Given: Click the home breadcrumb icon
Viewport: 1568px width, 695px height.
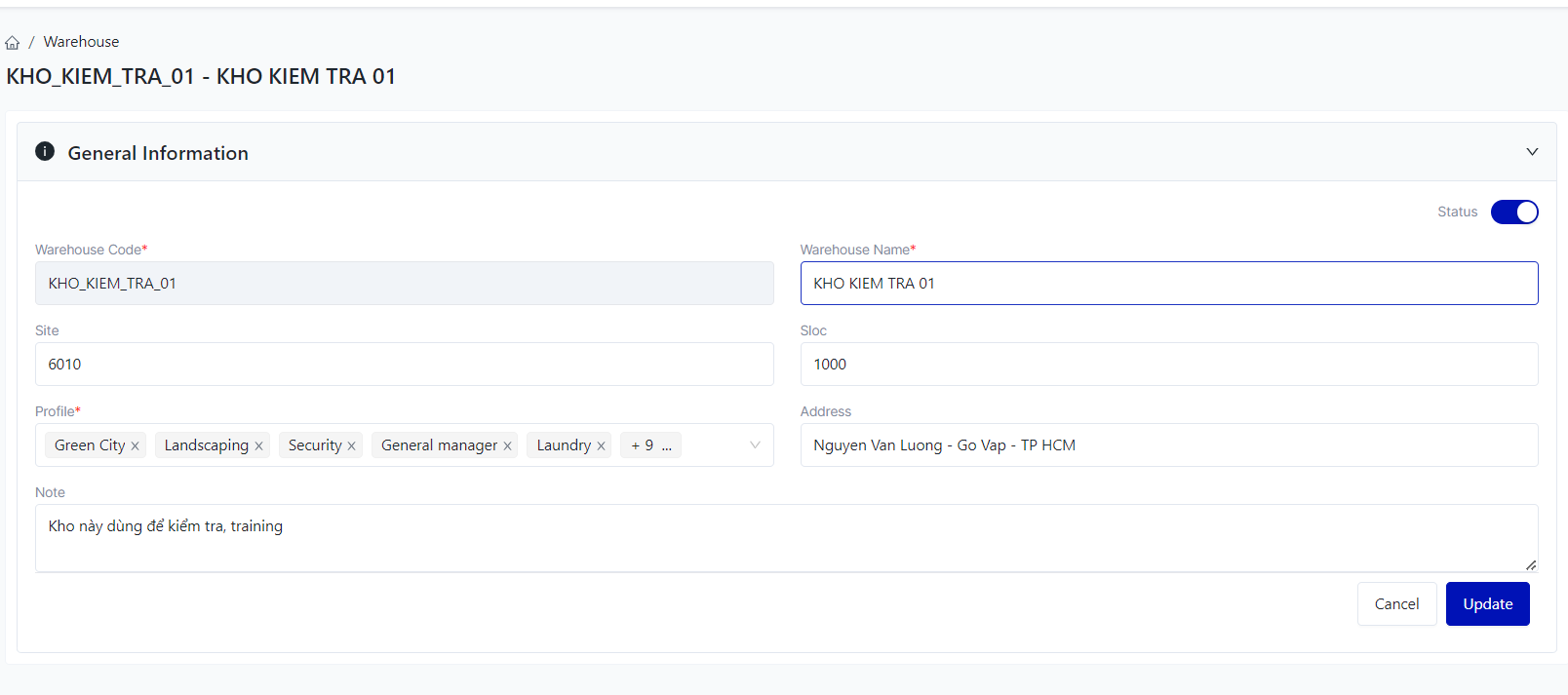Looking at the screenshot, I should point(13,43).
